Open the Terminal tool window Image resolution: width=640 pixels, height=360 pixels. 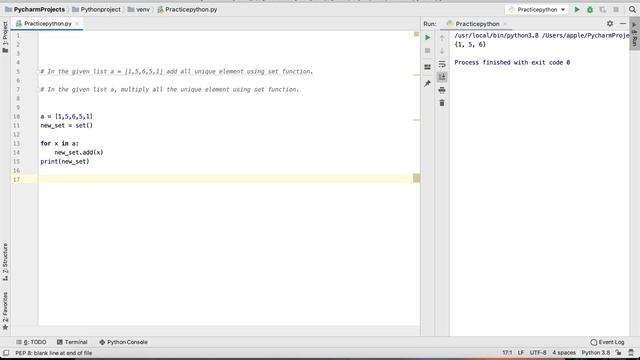(72, 342)
